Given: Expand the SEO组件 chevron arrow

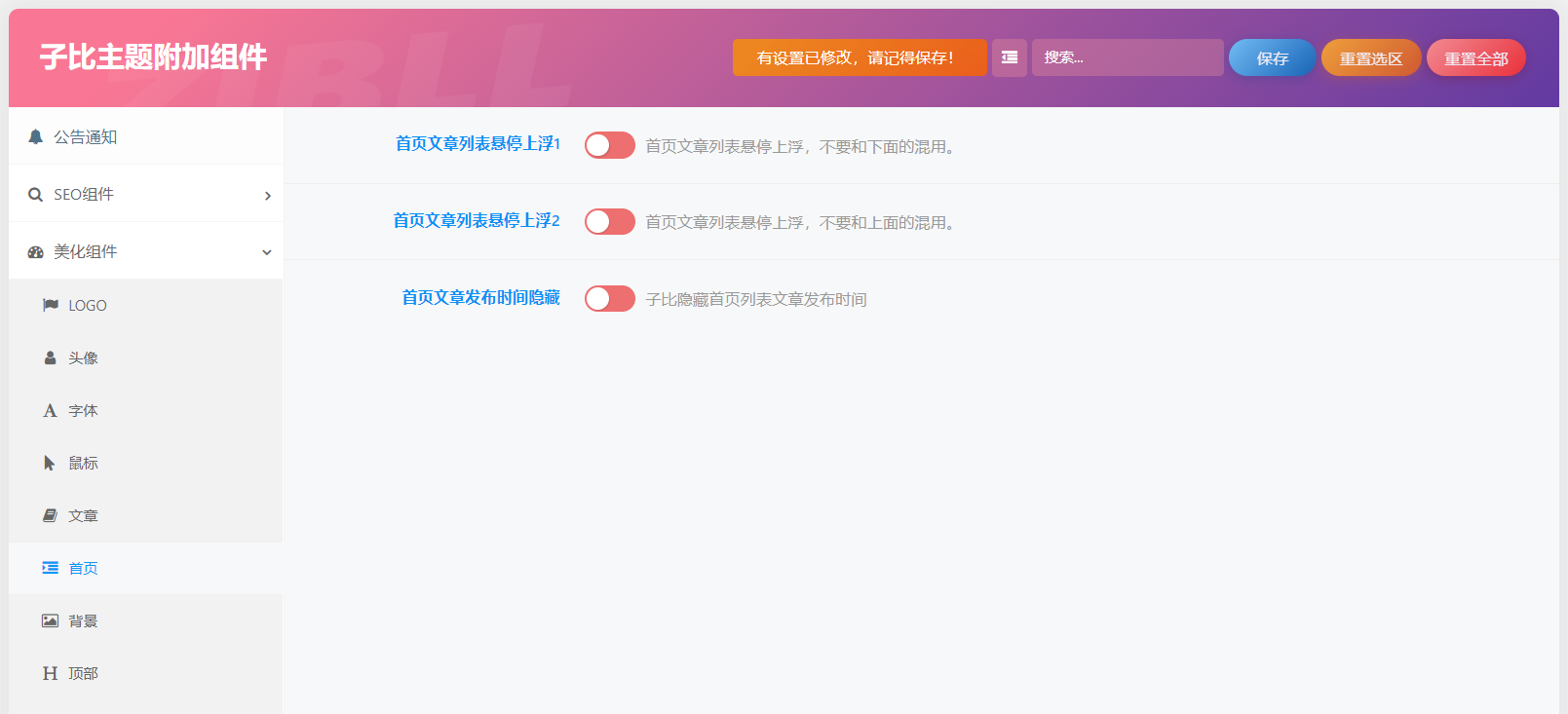Looking at the screenshot, I should [268, 196].
